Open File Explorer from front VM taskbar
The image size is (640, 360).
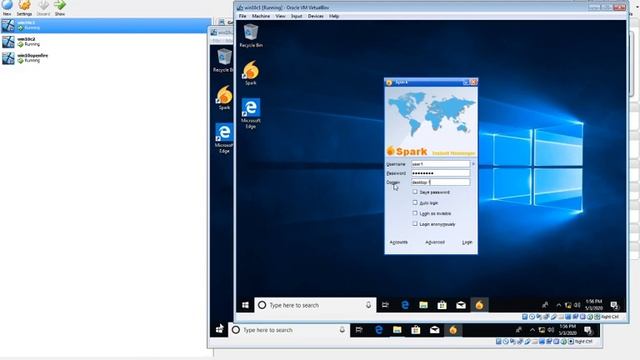(423, 305)
